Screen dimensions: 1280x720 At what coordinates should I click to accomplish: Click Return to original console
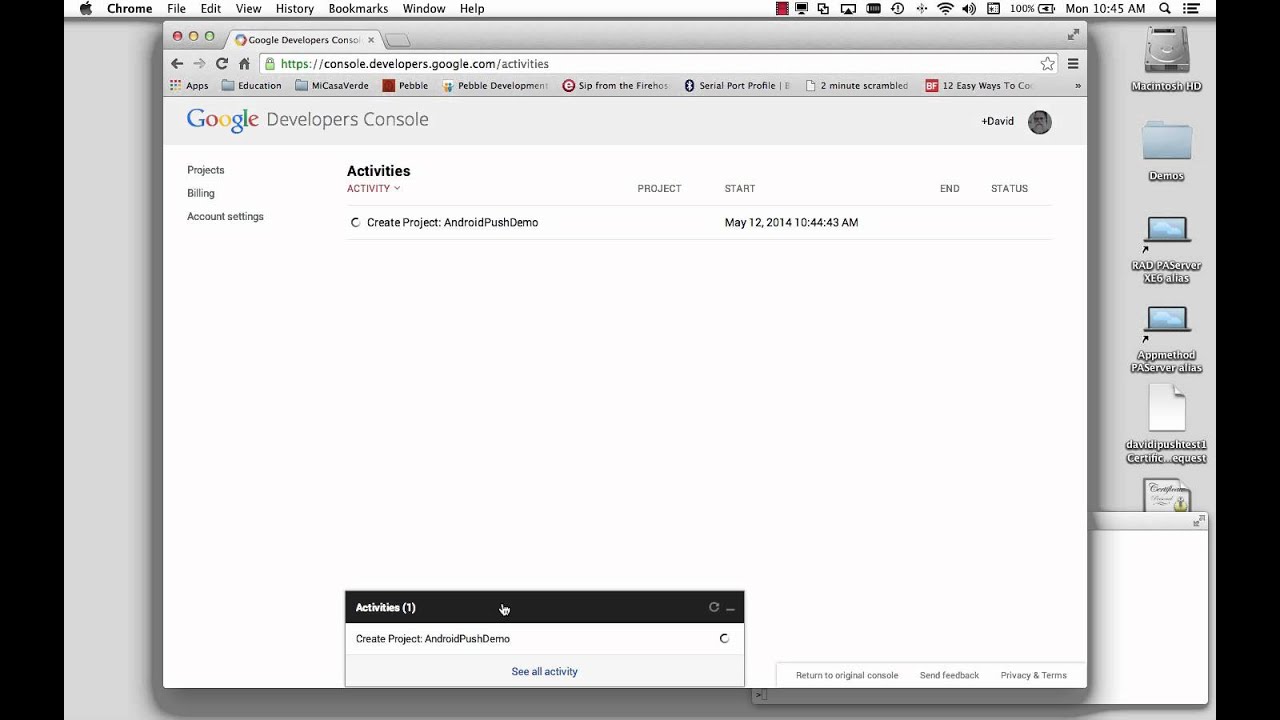(847, 675)
